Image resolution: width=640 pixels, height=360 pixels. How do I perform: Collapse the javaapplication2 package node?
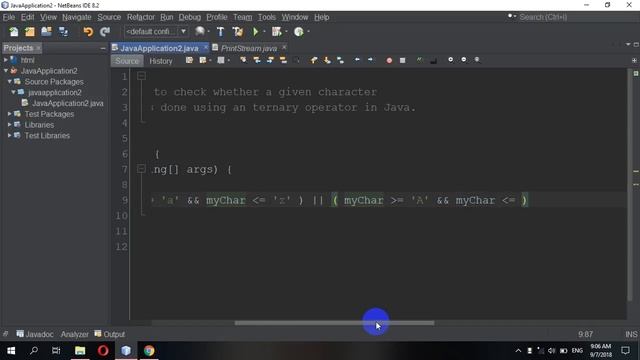13,92
